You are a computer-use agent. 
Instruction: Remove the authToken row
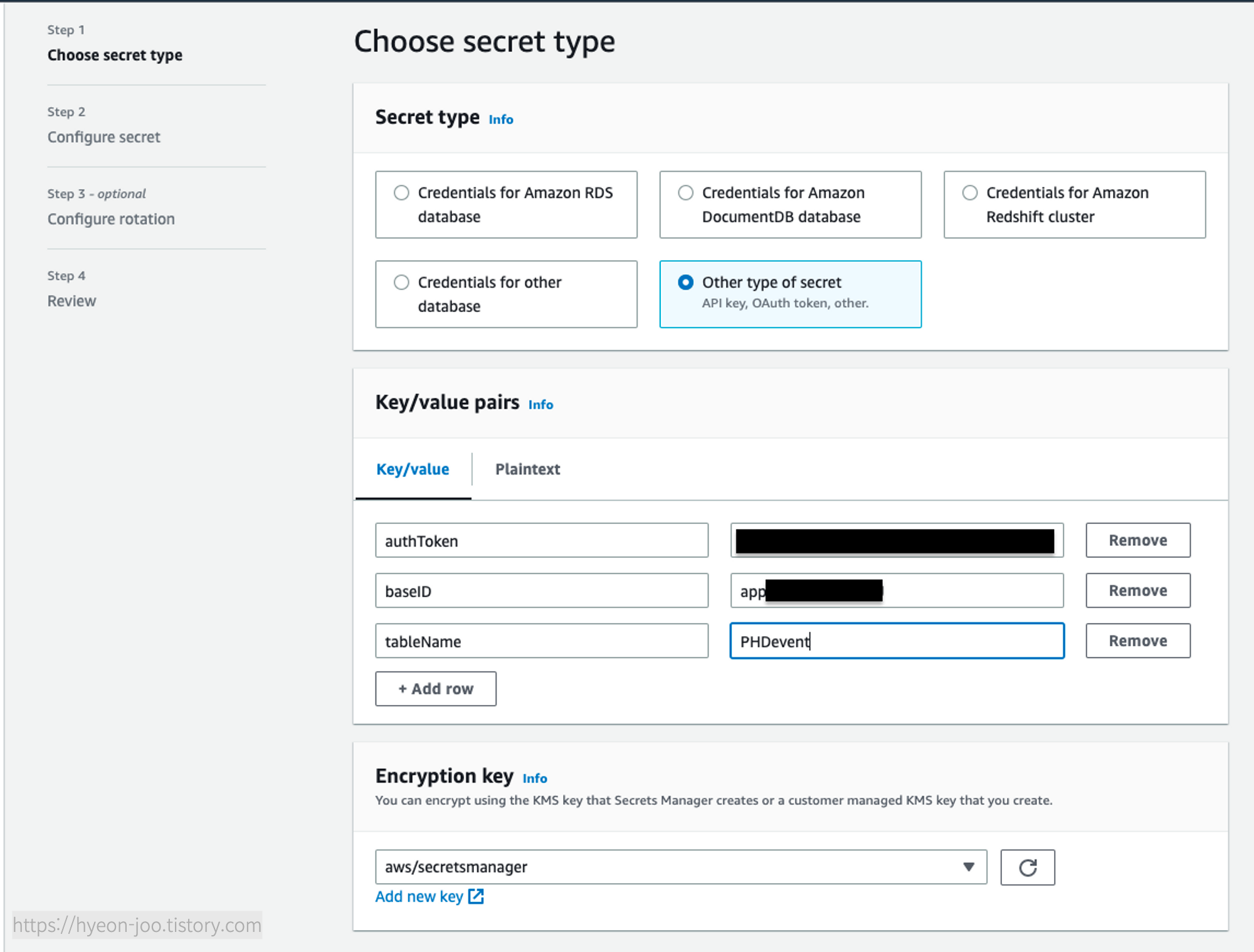(1137, 540)
